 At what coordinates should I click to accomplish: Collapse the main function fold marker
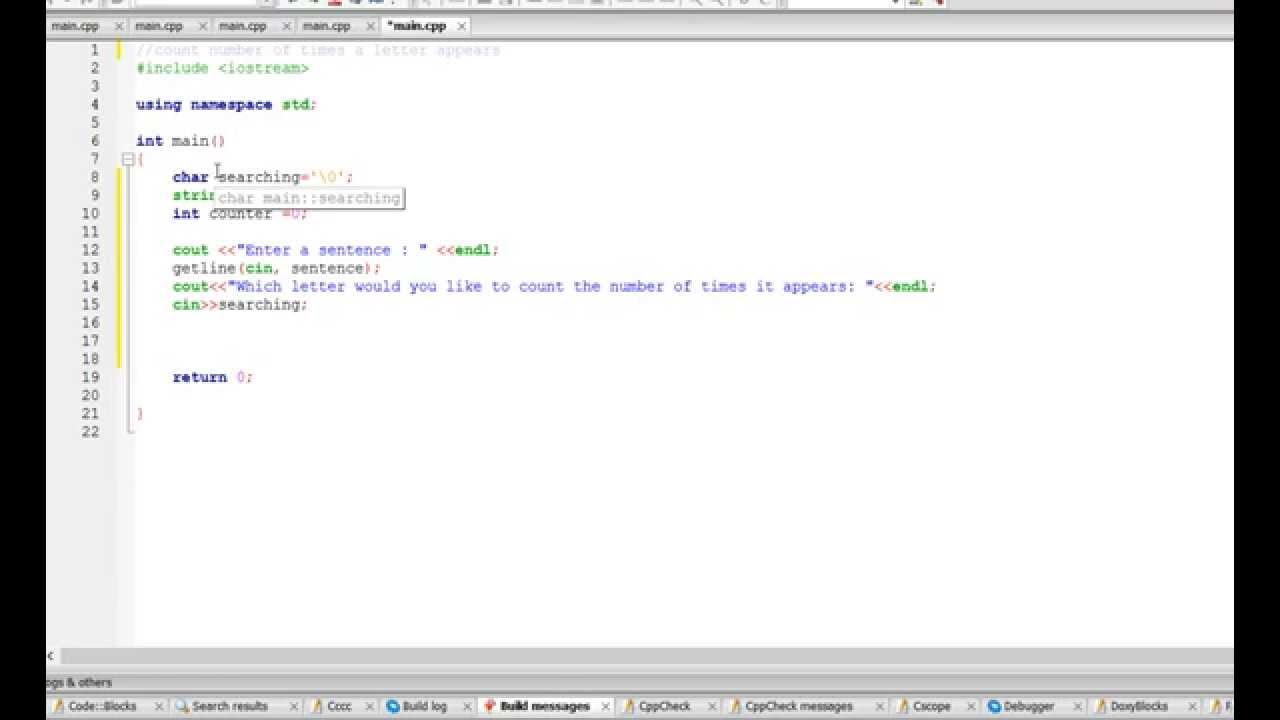(128, 159)
